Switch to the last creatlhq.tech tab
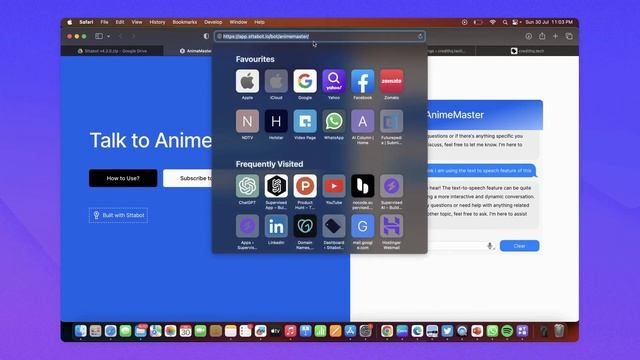 (527, 51)
